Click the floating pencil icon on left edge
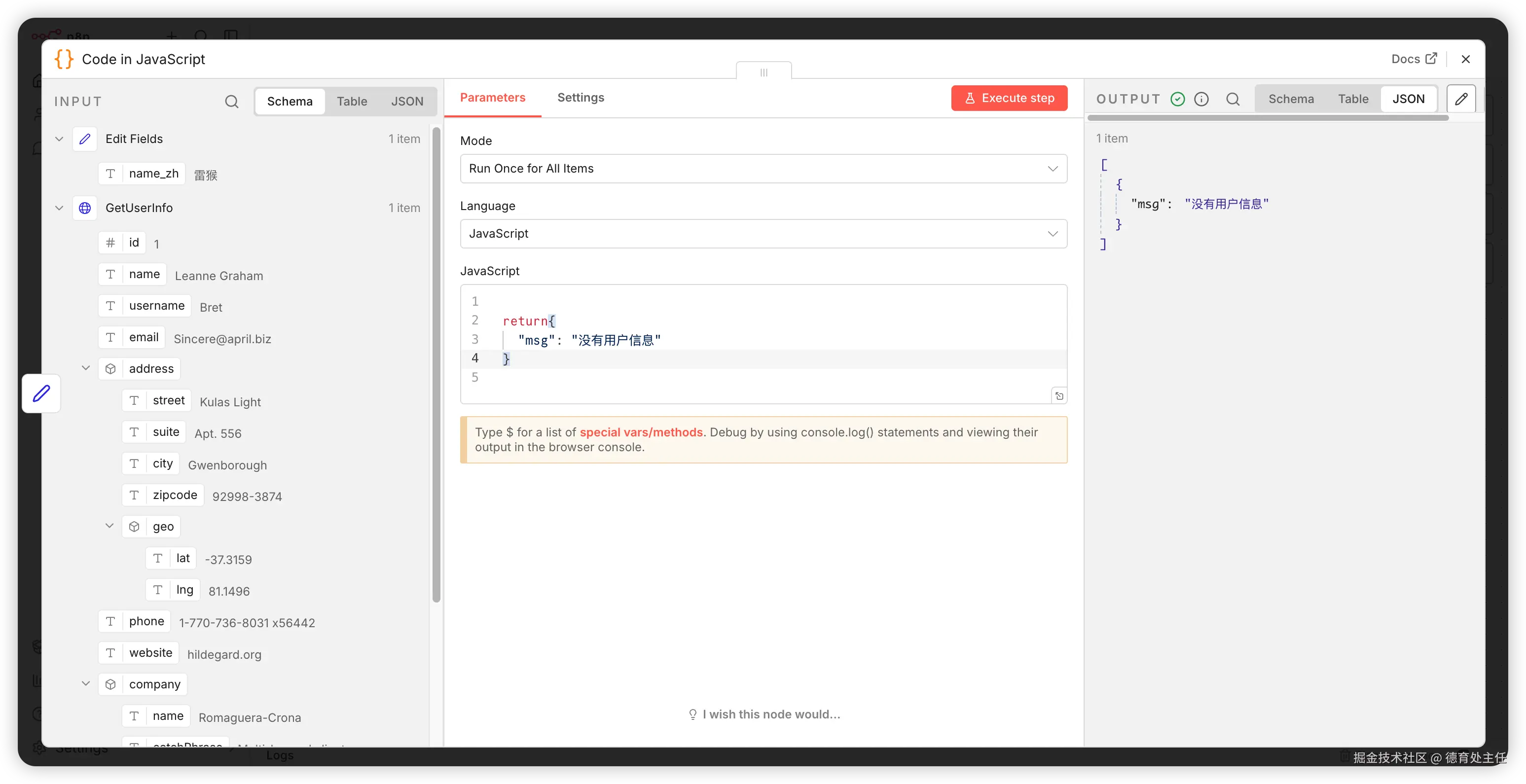 41,393
